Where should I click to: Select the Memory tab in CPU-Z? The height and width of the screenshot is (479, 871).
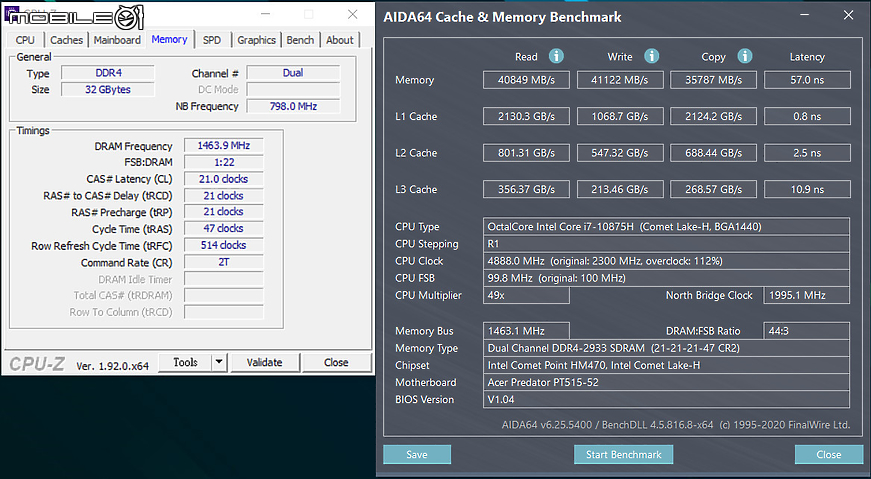click(169, 39)
